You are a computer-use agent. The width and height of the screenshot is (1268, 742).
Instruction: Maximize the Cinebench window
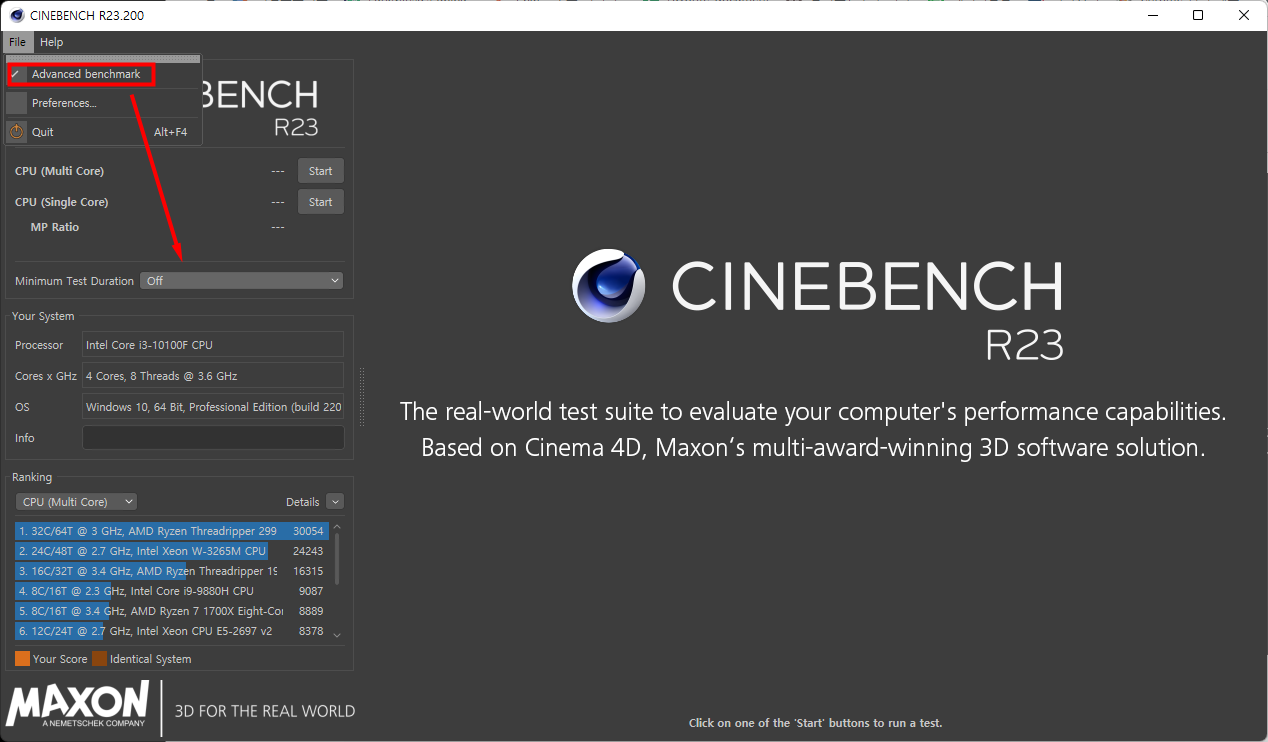coord(1198,15)
